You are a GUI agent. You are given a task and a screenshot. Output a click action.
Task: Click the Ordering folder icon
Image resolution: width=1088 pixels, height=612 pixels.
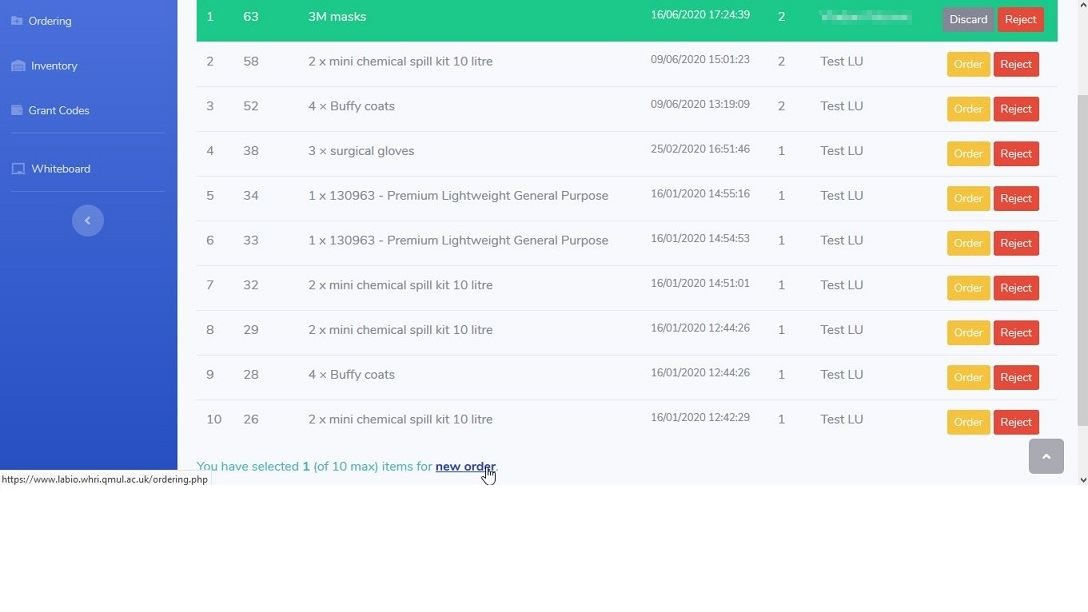click(x=17, y=21)
